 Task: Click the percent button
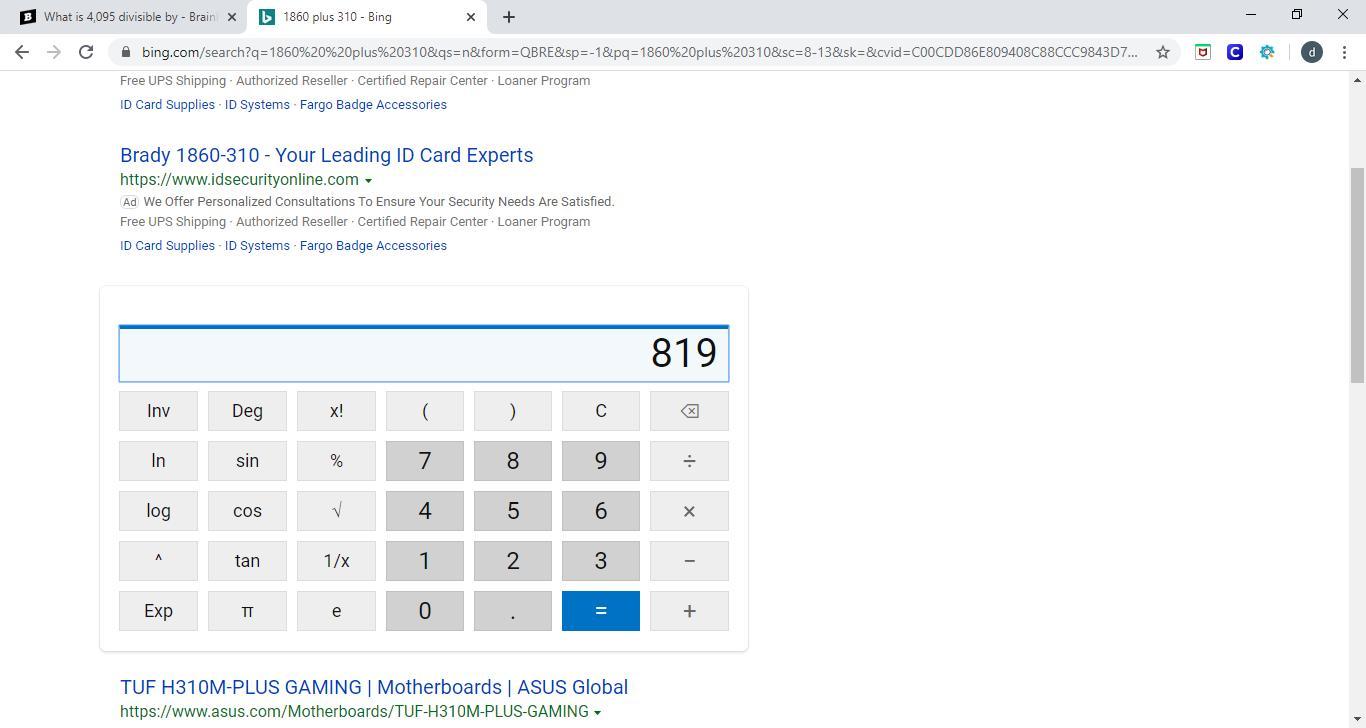click(336, 461)
